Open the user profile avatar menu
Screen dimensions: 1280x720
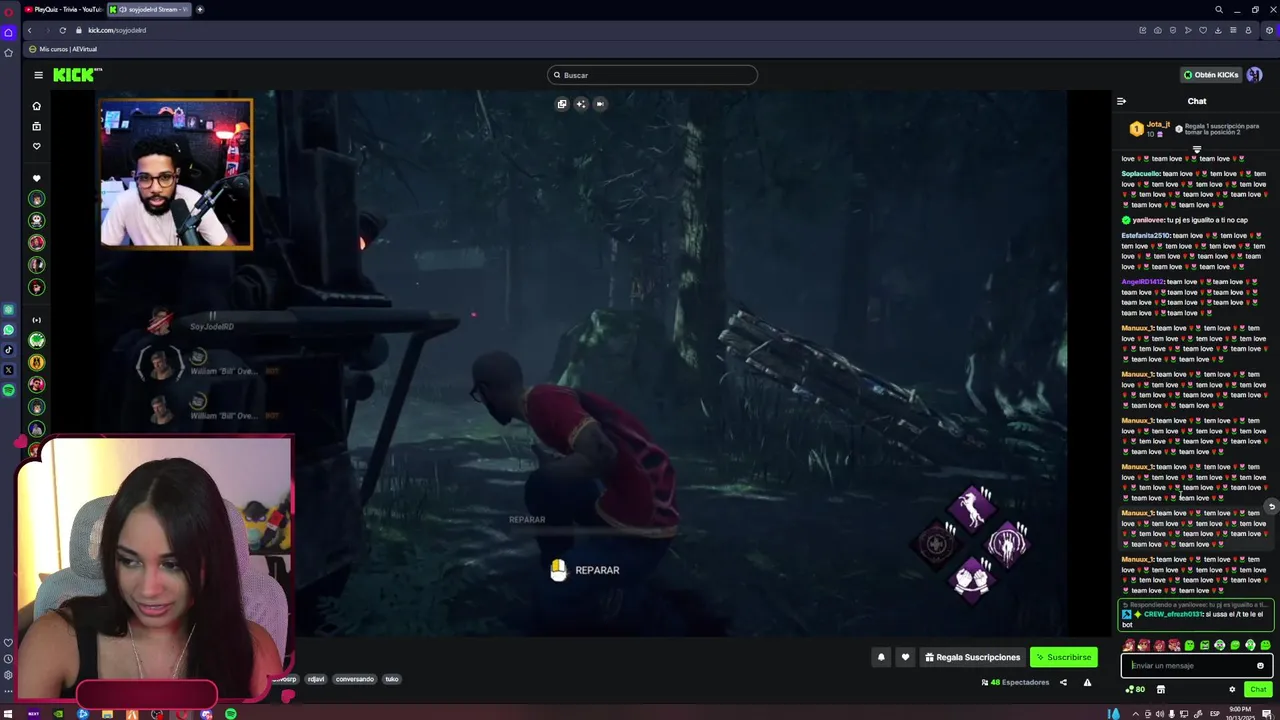pos(1254,75)
